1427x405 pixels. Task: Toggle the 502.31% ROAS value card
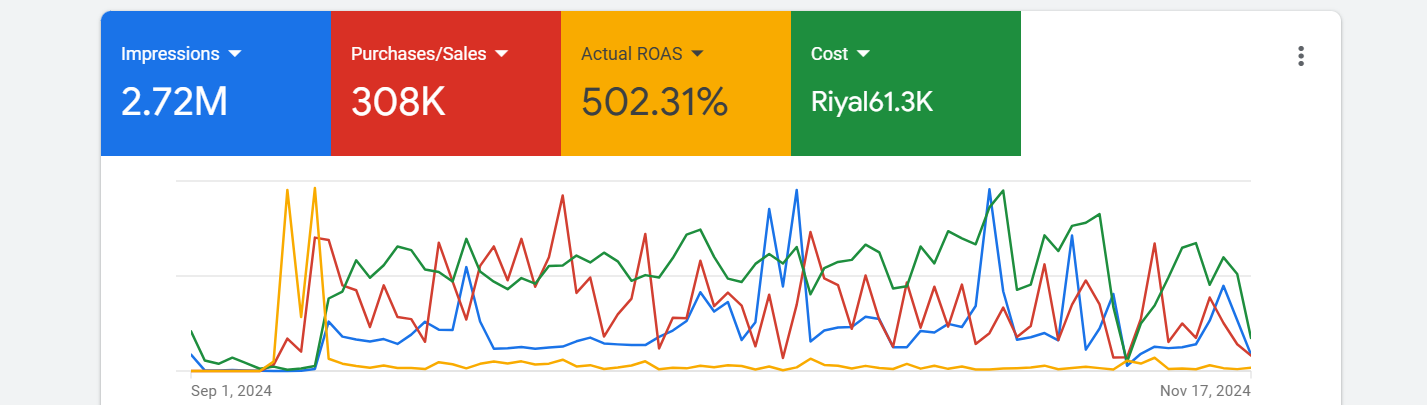click(654, 102)
